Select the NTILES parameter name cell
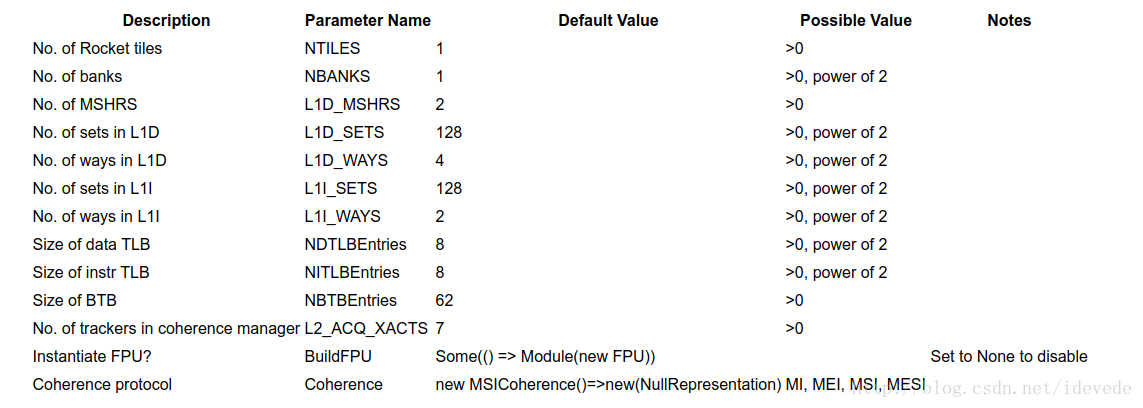 coord(332,49)
